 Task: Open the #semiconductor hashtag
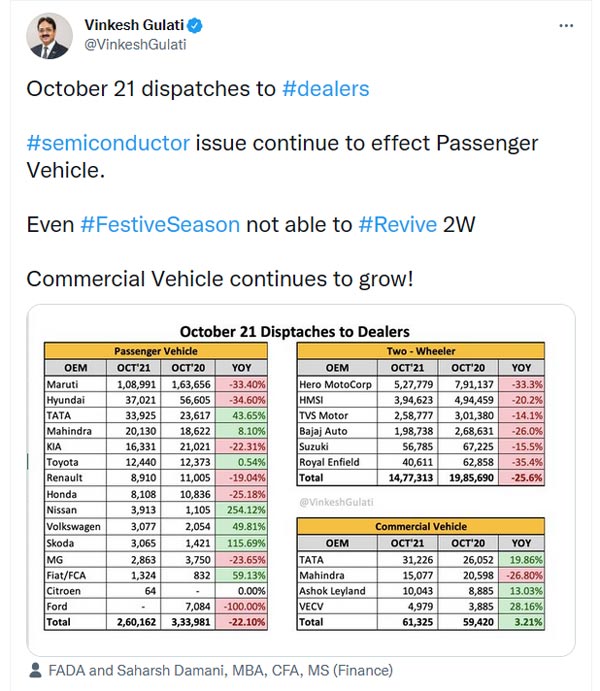[108, 143]
